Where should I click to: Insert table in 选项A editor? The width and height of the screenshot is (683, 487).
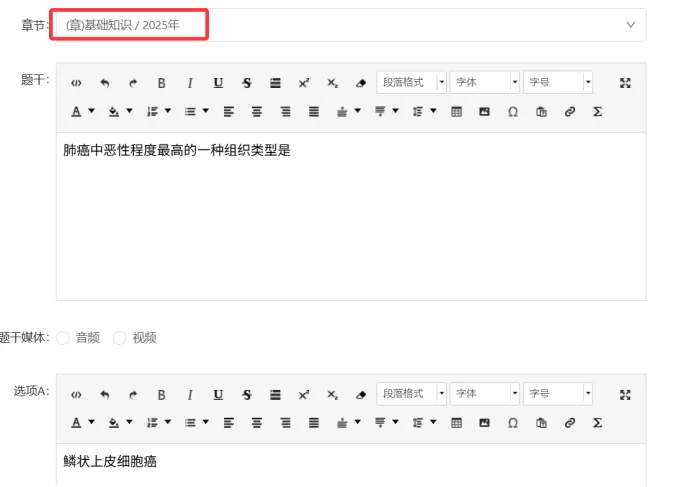click(456, 423)
